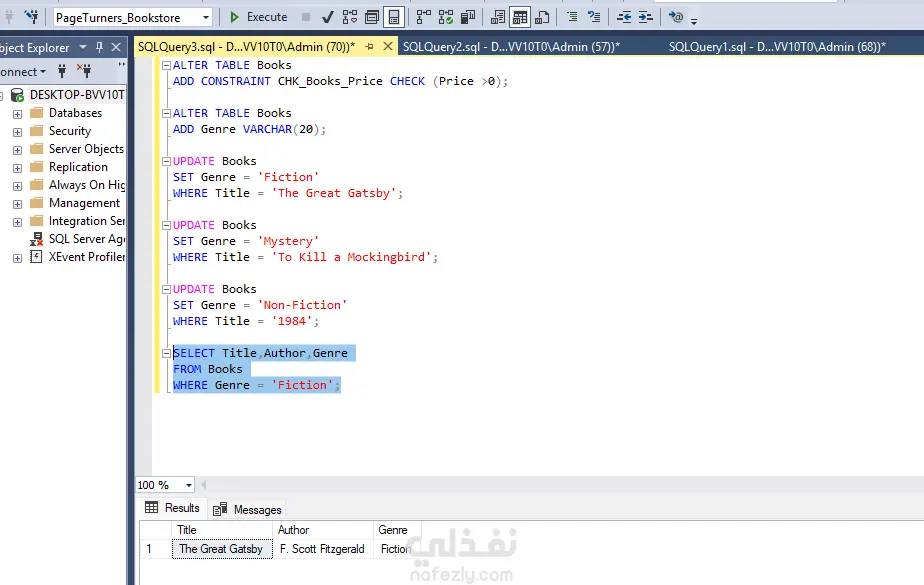
Task: Open the toolbar overflow options arrow
Action: pyautogui.click(x=694, y=21)
